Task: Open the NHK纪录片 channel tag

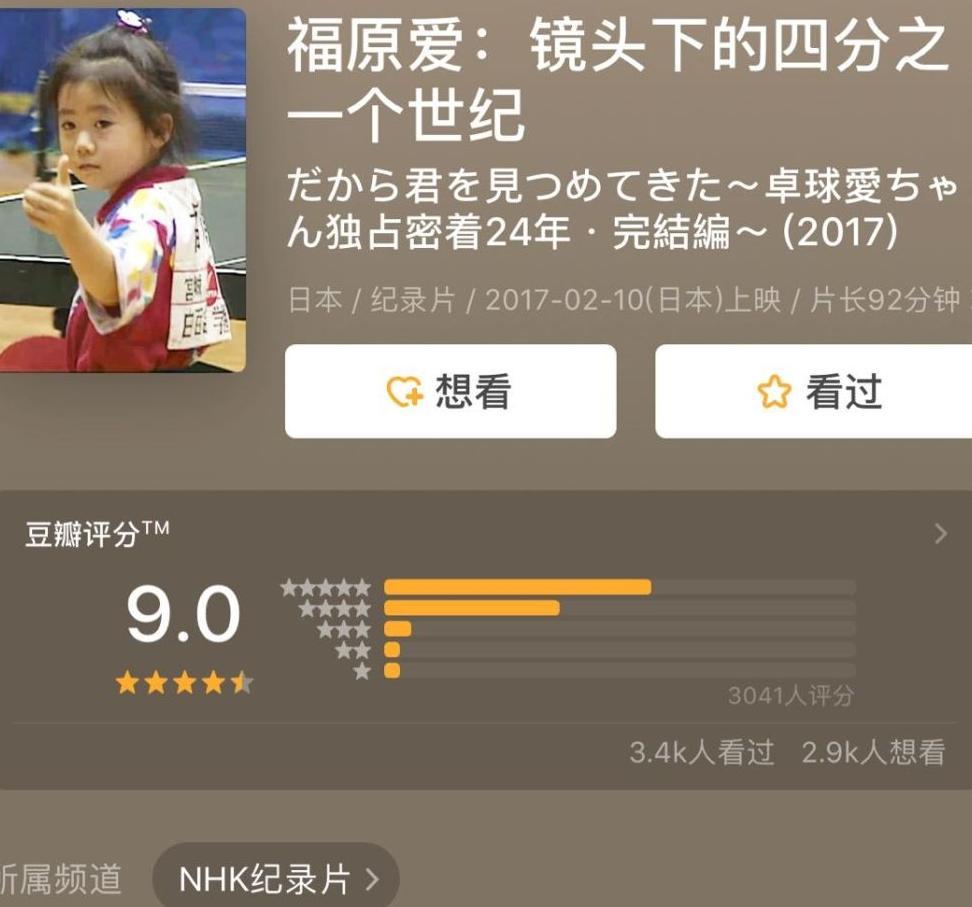Action: pyautogui.click(x=276, y=878)
